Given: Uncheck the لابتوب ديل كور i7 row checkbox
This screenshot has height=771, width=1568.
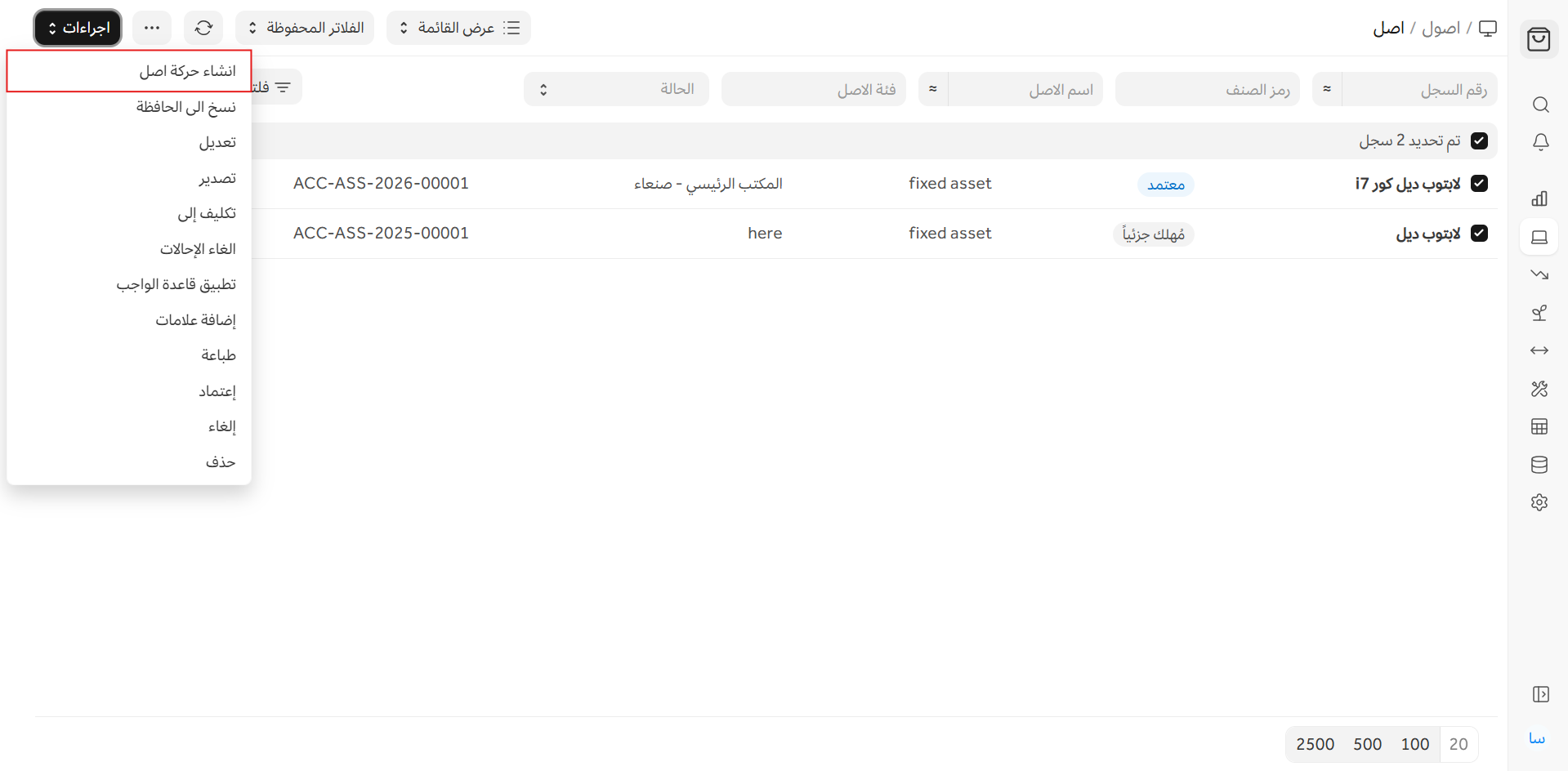Looking at the screenshot, I should point(1479,184).
